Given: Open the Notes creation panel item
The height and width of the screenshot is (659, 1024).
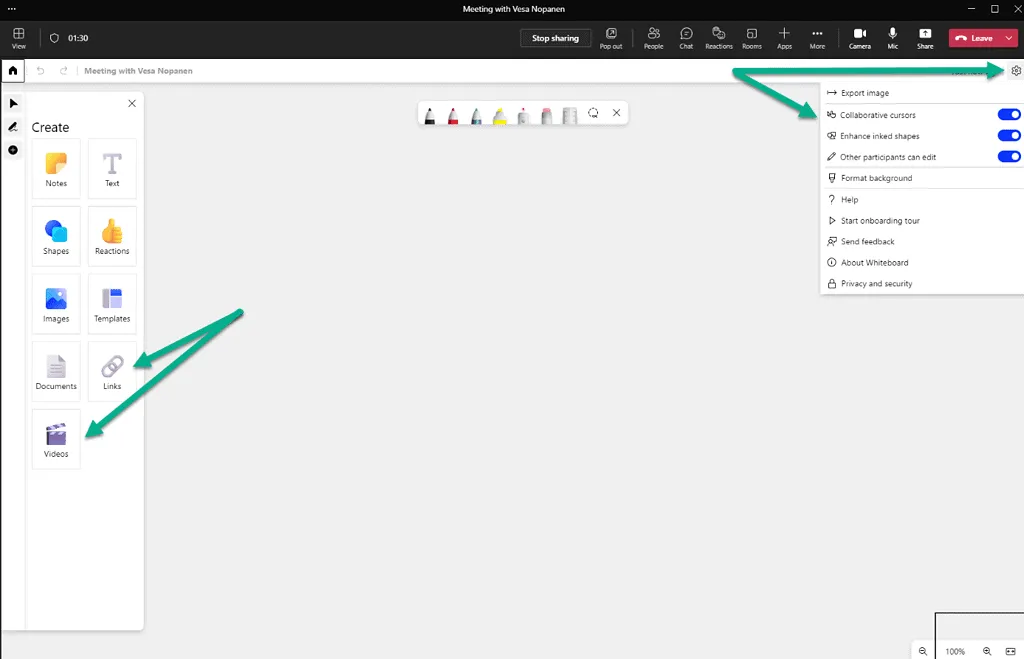Looking at the screenshot, I should 55,168.
